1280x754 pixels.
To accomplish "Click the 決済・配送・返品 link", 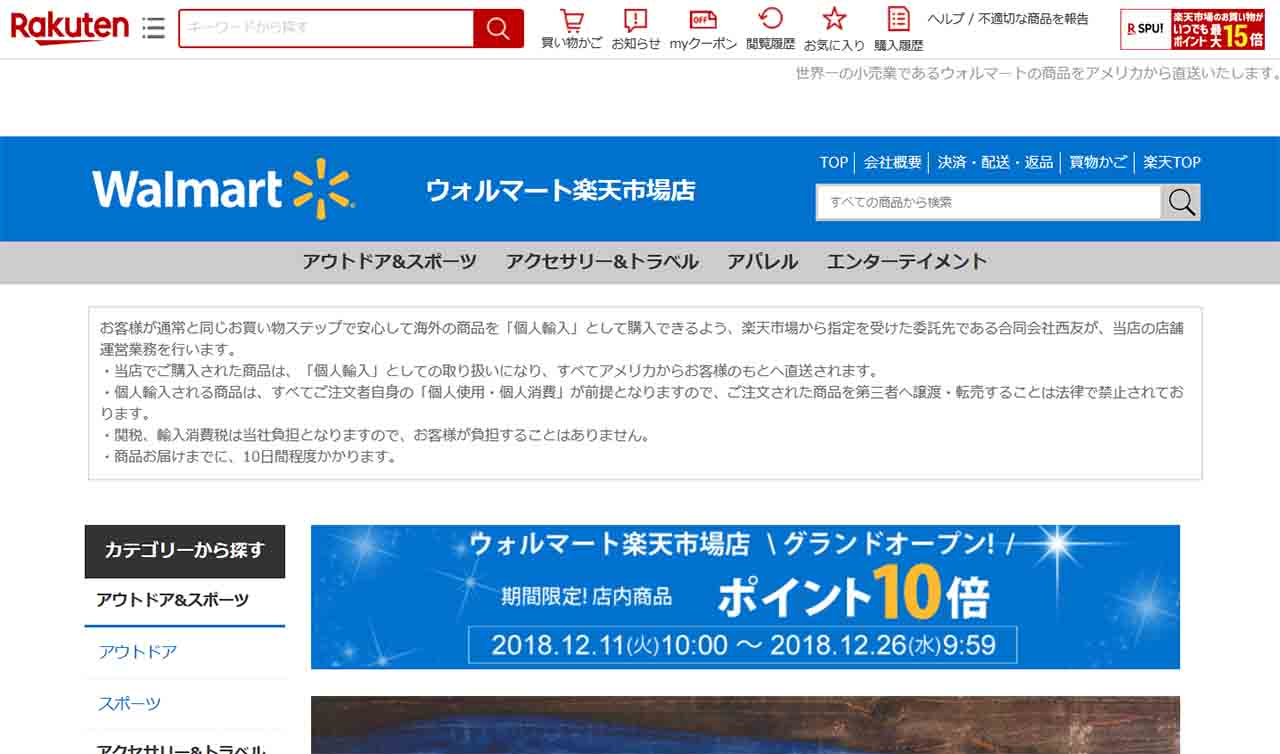I will coord(995,162).
